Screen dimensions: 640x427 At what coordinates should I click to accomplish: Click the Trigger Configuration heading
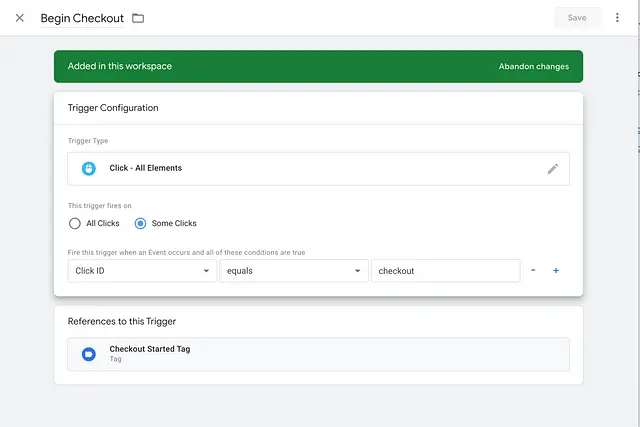pyautogui.click(x=113, y=108)
